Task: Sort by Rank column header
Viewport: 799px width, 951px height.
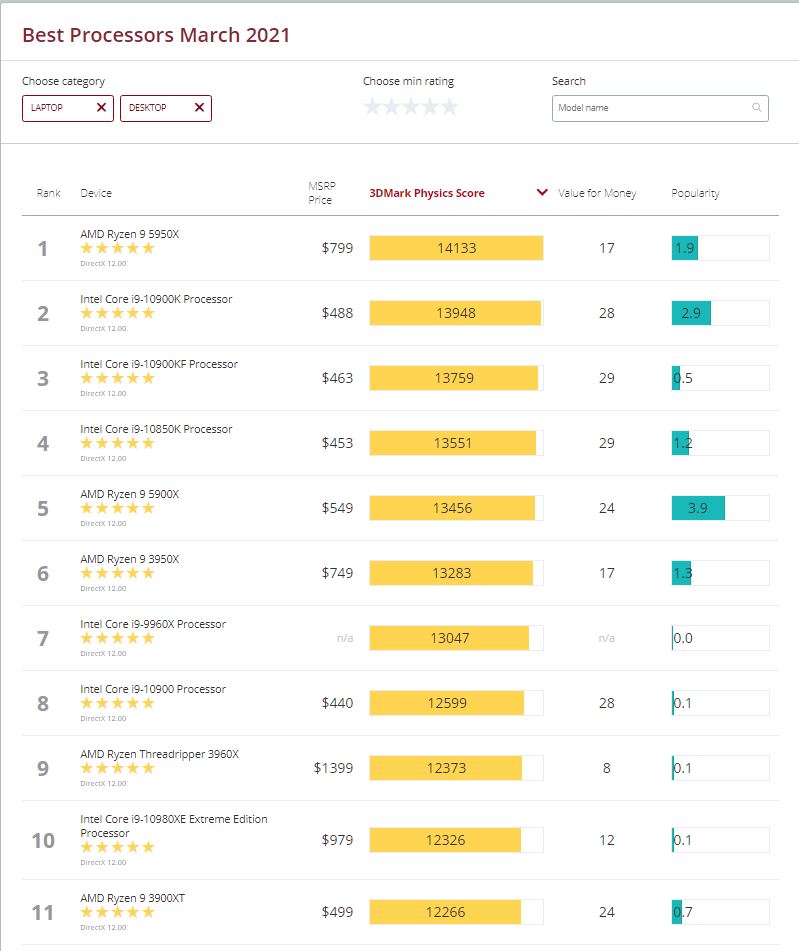Action: point(49,193)
